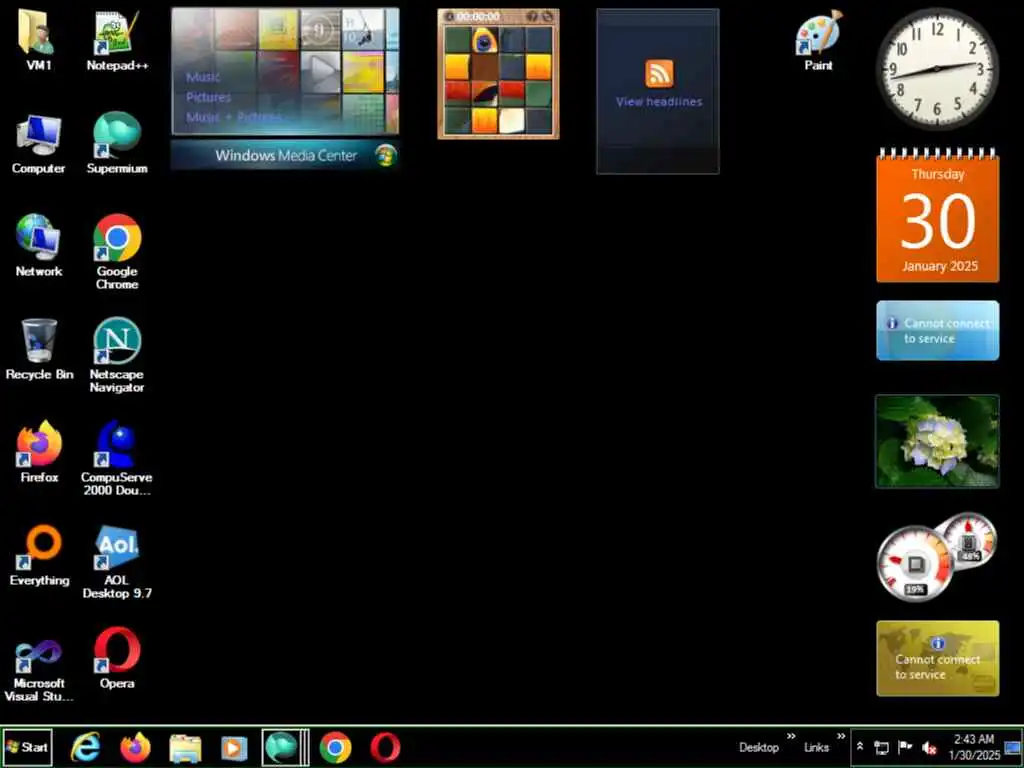Click the muted volume tray icon
The height and width of the screenshot is (768, 1024).
click(x=929, y=748)
